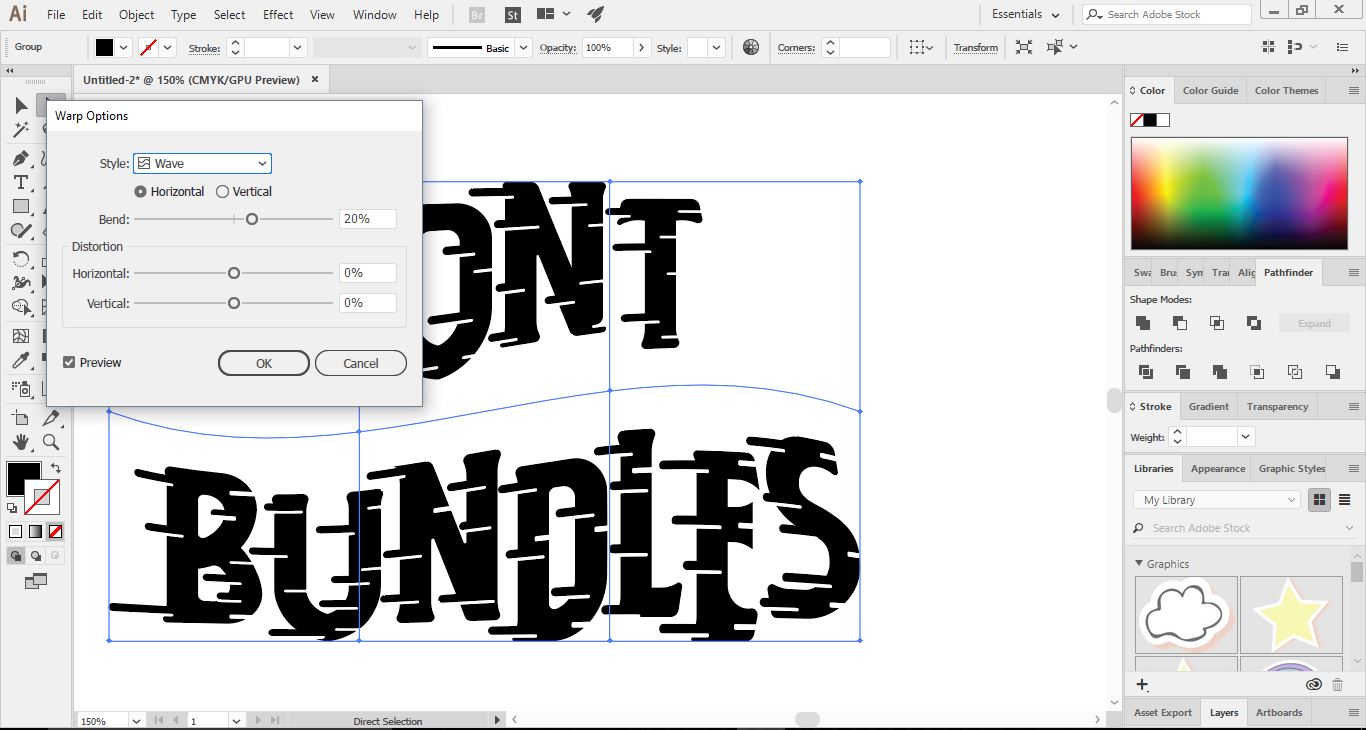The image size is (1366, 730).
Task: Delete library item with trash icon
Action: 1338,685
